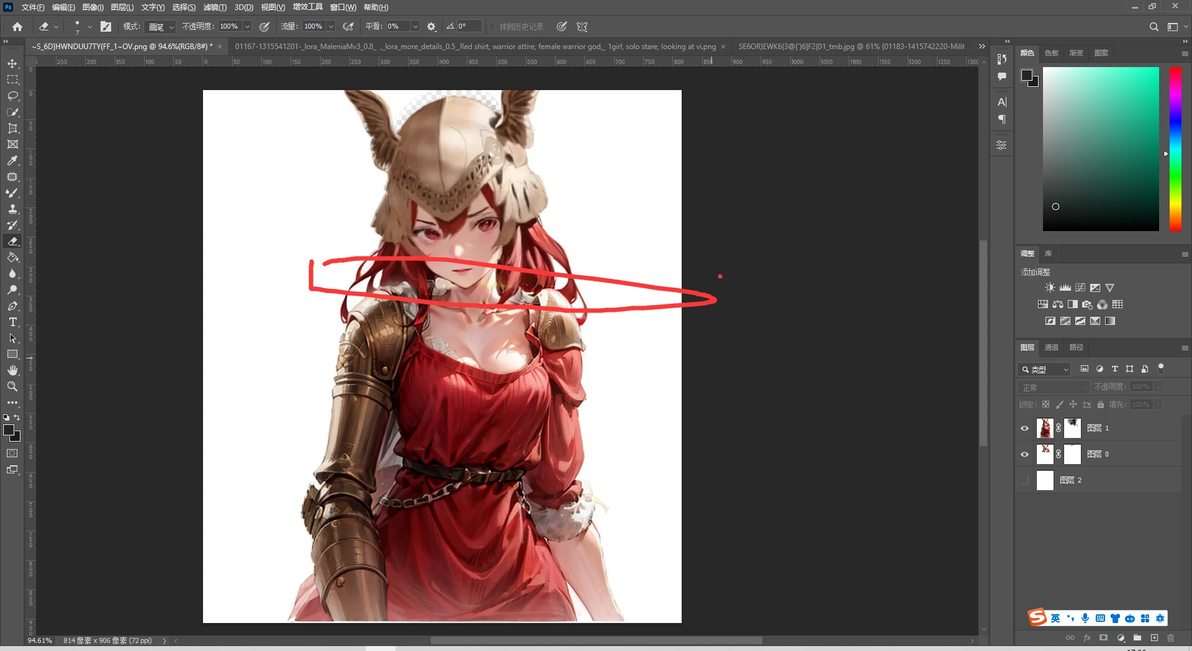Open brush settings panel icon in options bar
Screen dimensions: 1192x651
106,26
